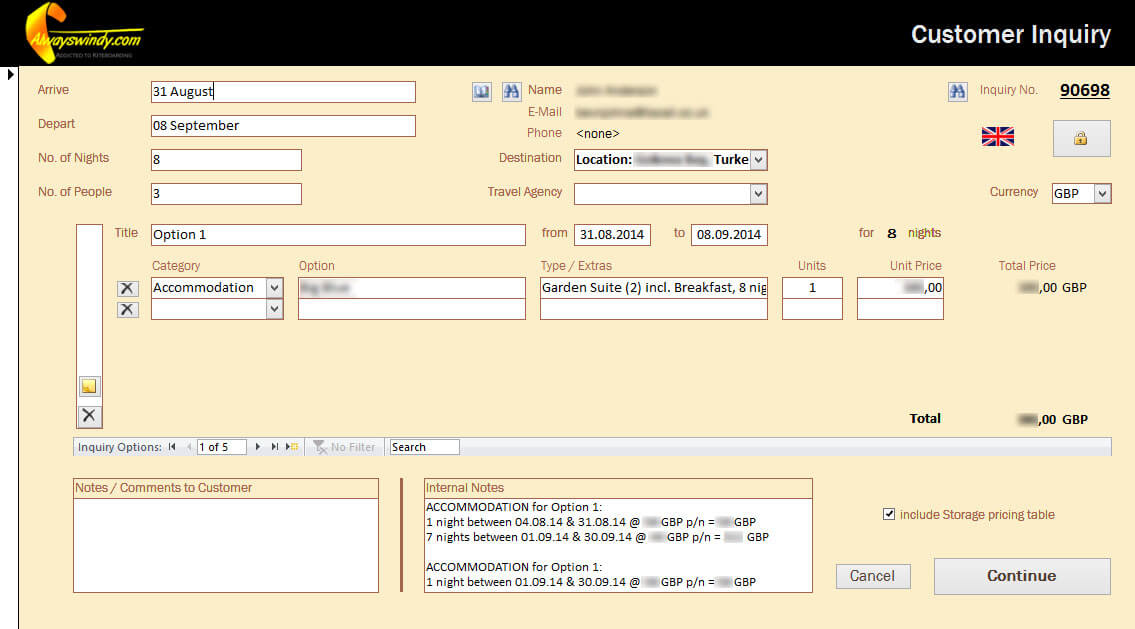Click the binoculars icon beside Inquiry No.
Viewport: 1135px width, 629px height.
tap(957, 92)
